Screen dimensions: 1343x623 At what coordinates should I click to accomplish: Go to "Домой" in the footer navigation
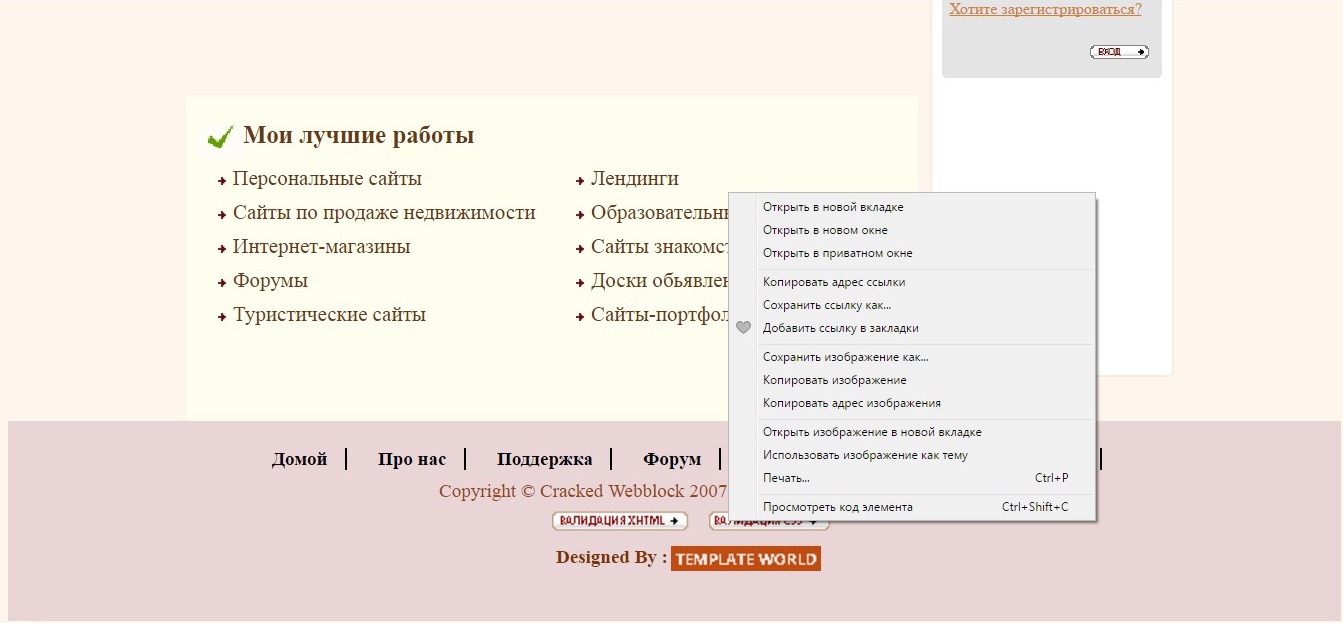297,459
